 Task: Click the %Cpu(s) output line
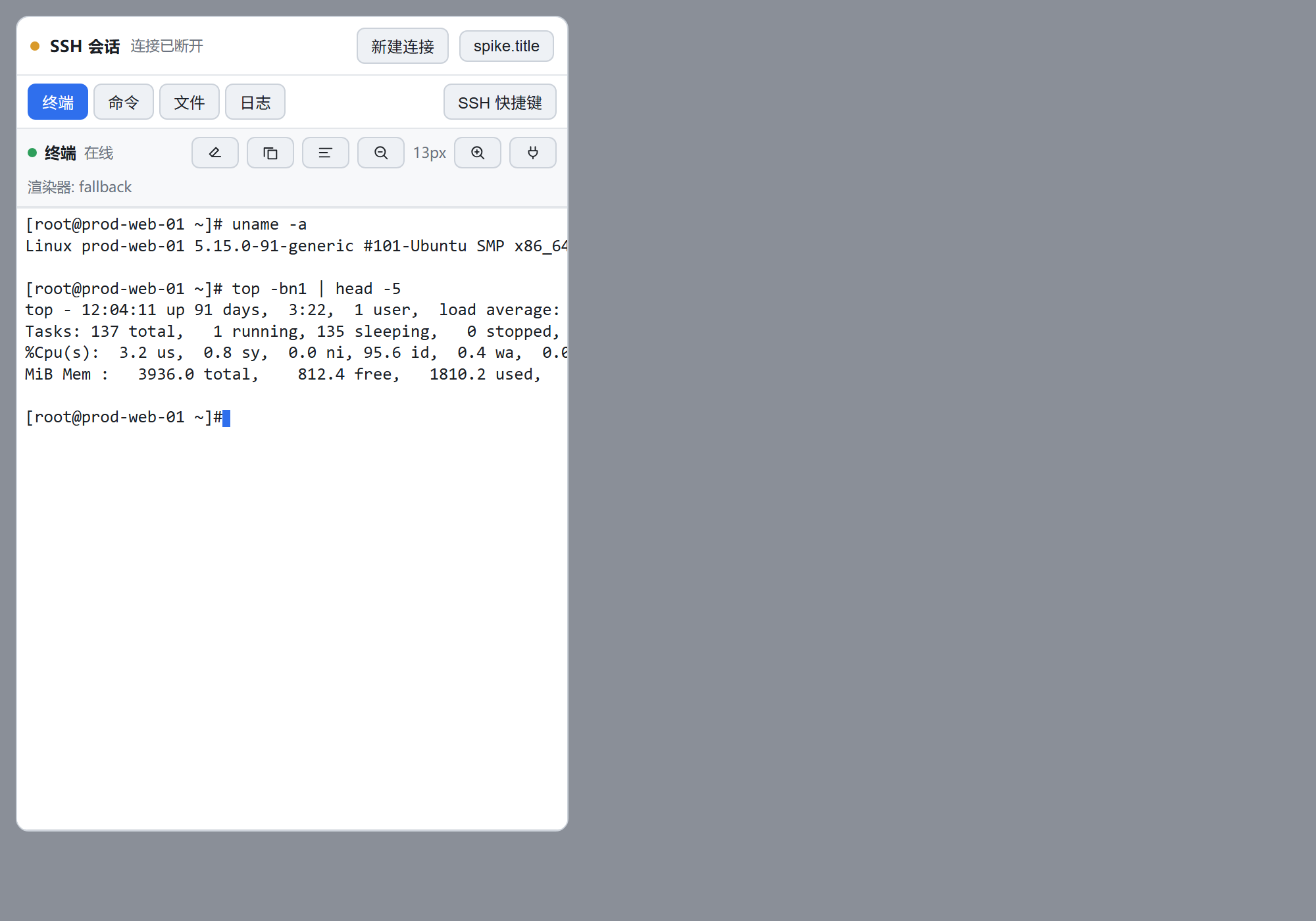[296, 353]
